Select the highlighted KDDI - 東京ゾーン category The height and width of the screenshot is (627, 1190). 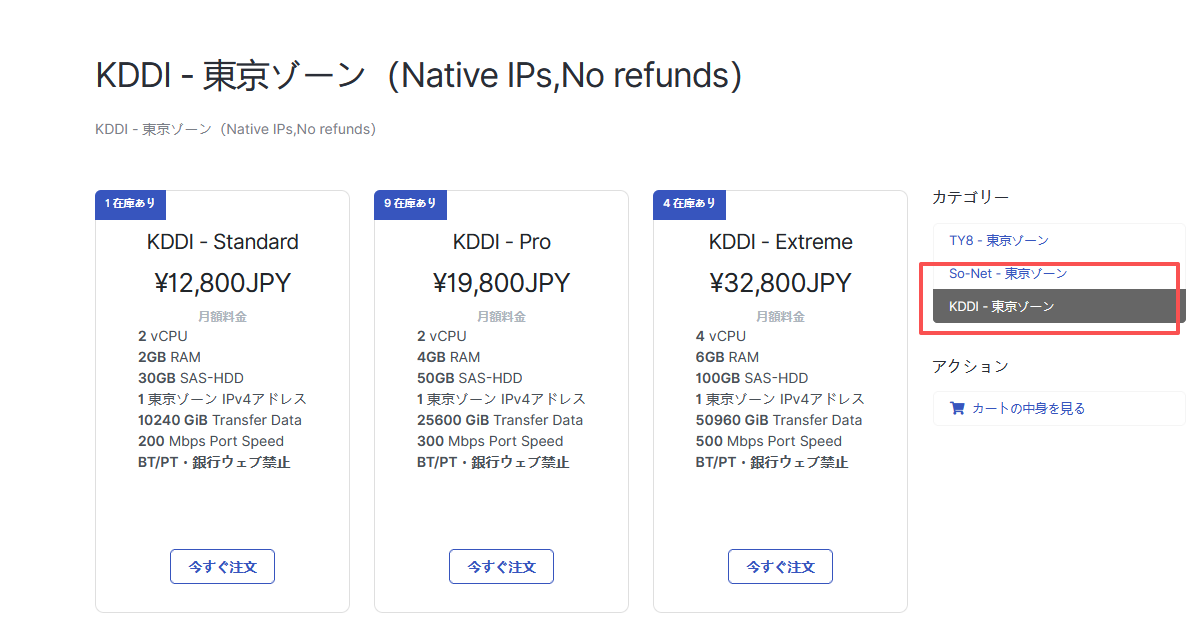[1003, 306]
